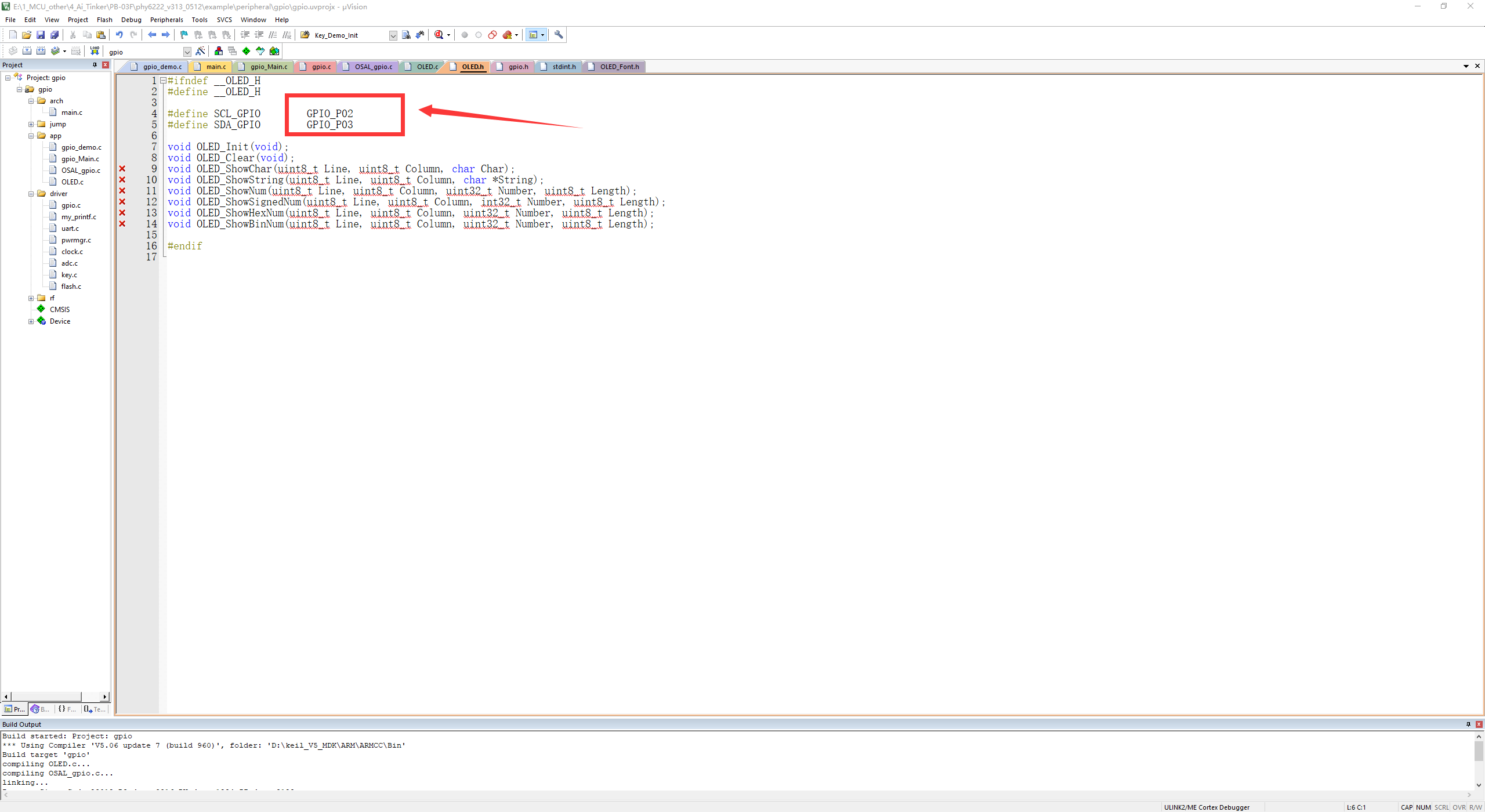Download to flash with the LOAD icon

[95, 51]
